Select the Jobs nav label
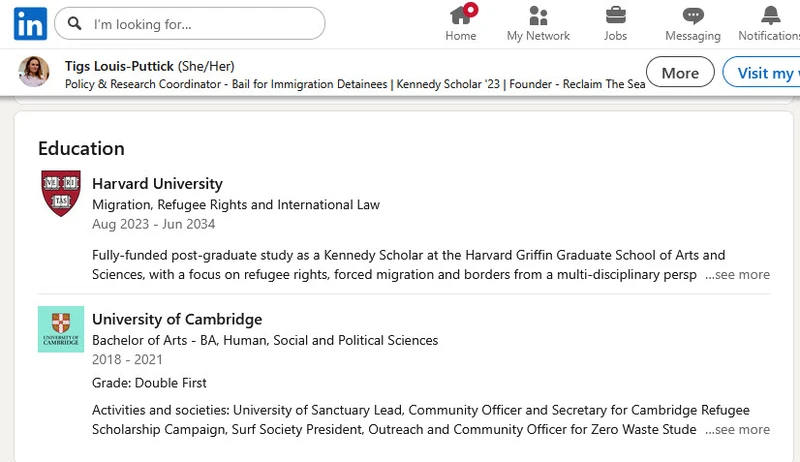 616,36
